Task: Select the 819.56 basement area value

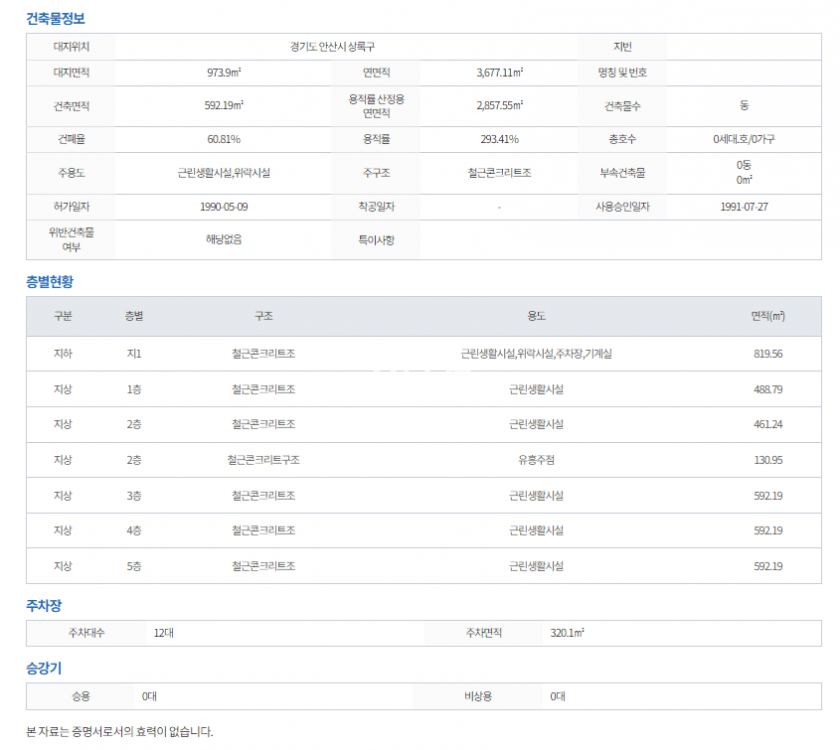Action: [768, 354]
